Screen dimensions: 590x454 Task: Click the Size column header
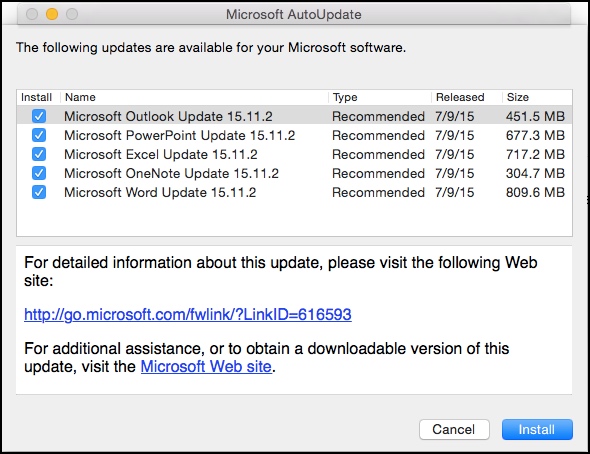[x=537, y=97]
